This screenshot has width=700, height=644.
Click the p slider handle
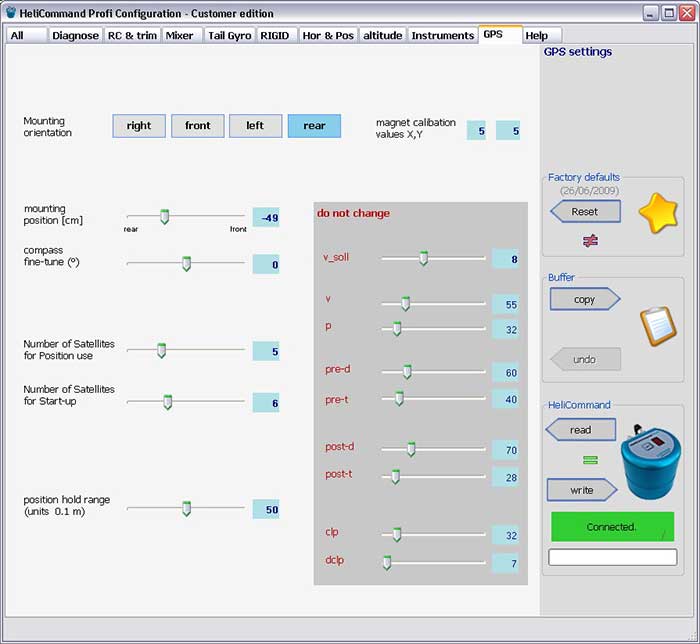tap(396, 329)
